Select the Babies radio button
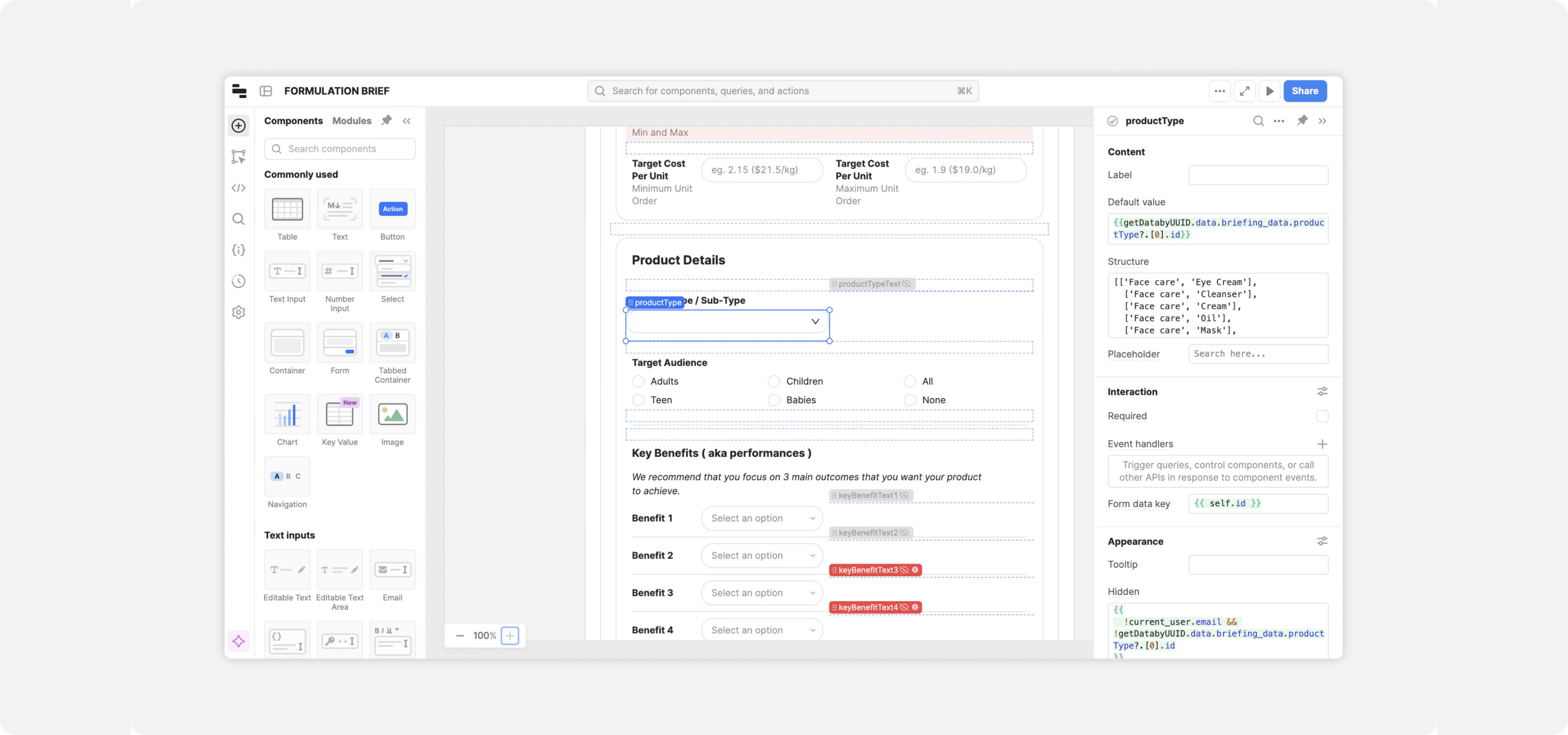Image resolution: width=1568 pixels, height=735 pixels. pos(774,400)
